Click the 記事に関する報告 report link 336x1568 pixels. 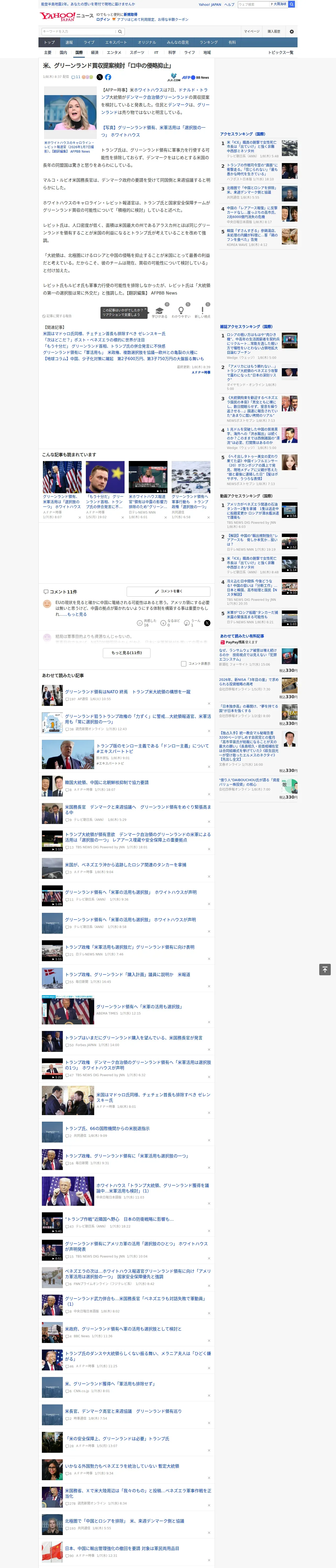57,316
